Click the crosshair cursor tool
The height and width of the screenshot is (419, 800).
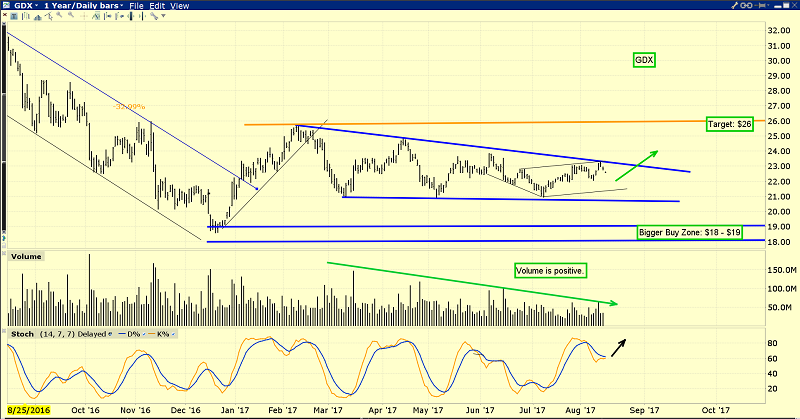[x=83, y=16]
